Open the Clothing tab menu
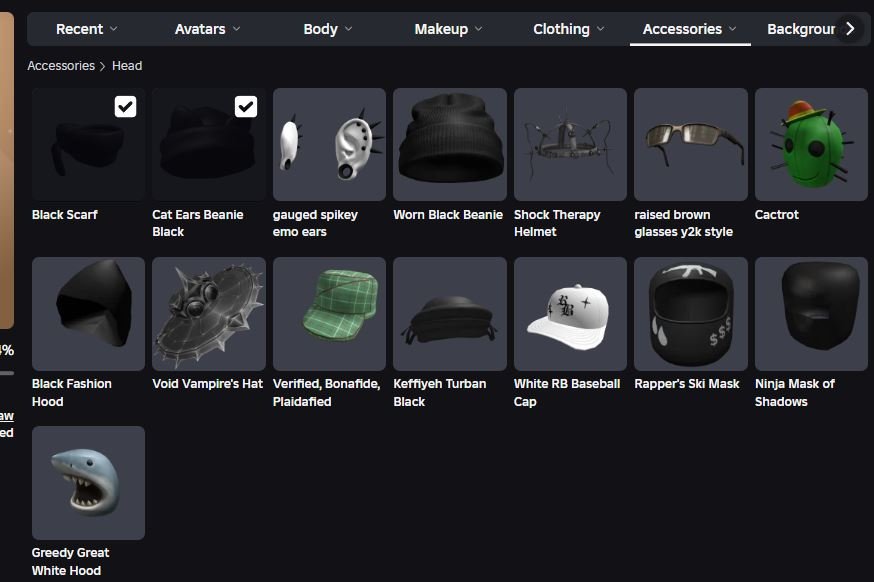The width and height of the screenshot is (874, 582). [x=569, y=29]
